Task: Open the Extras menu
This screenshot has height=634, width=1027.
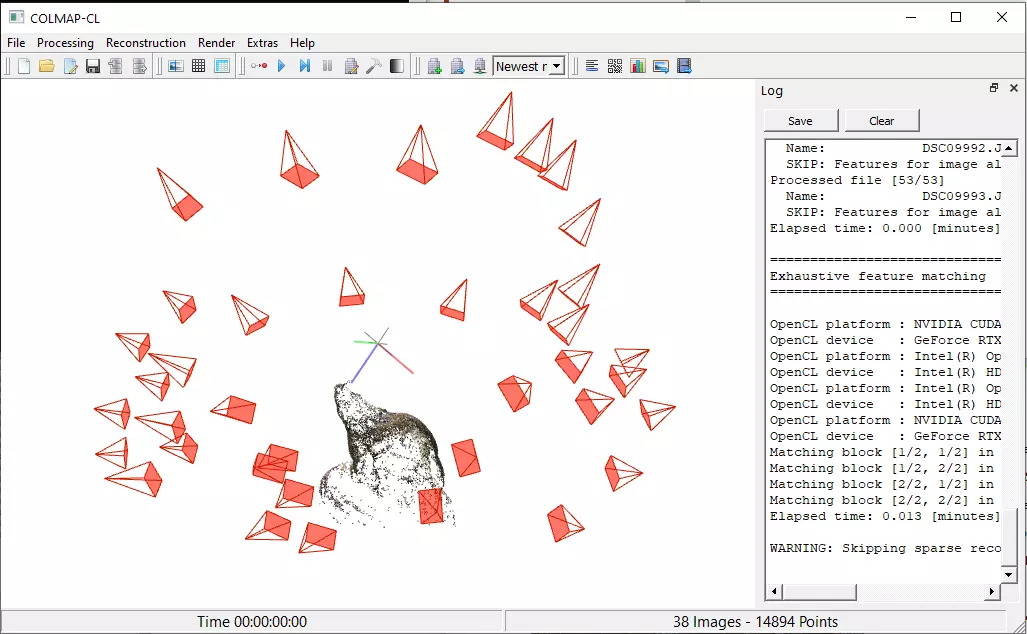Action: pyautogui.click(x=262, y=43)
